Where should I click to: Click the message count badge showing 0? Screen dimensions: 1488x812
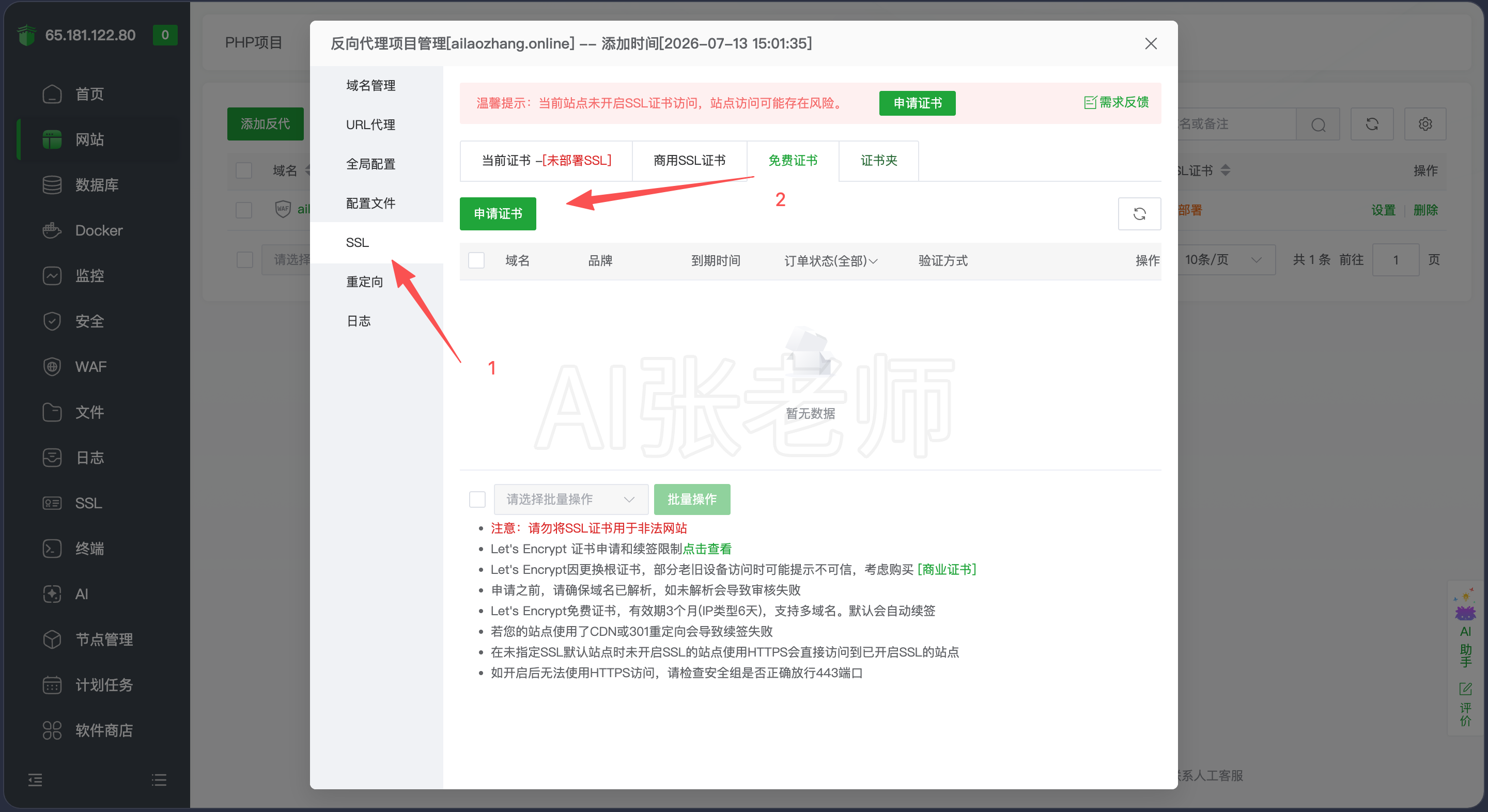[x=165, y=35]
